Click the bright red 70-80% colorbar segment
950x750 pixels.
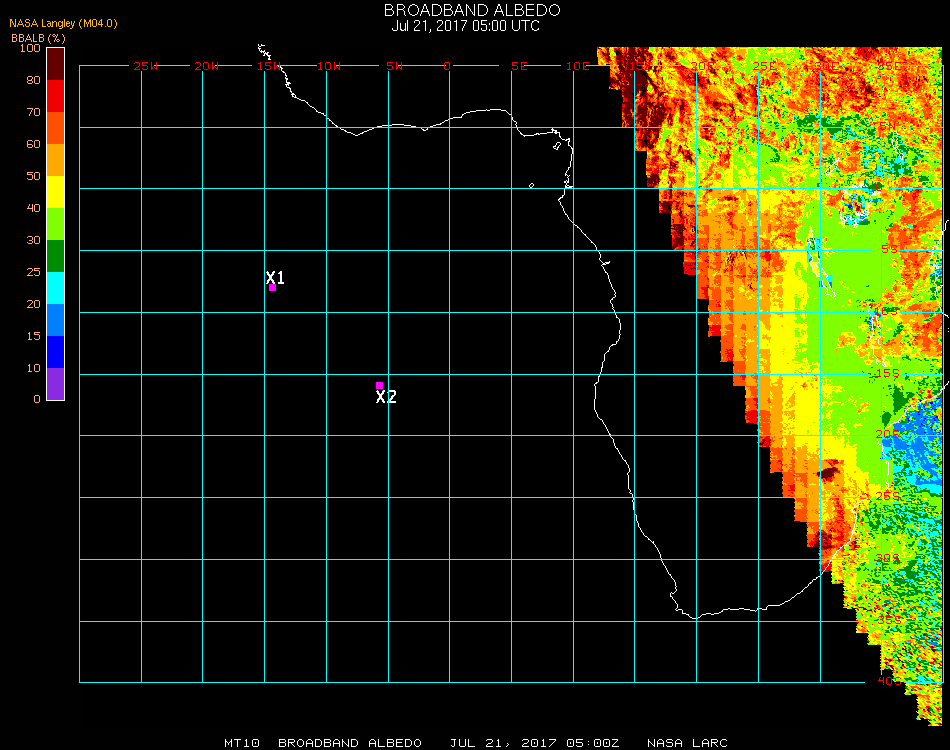coord(55,96)
